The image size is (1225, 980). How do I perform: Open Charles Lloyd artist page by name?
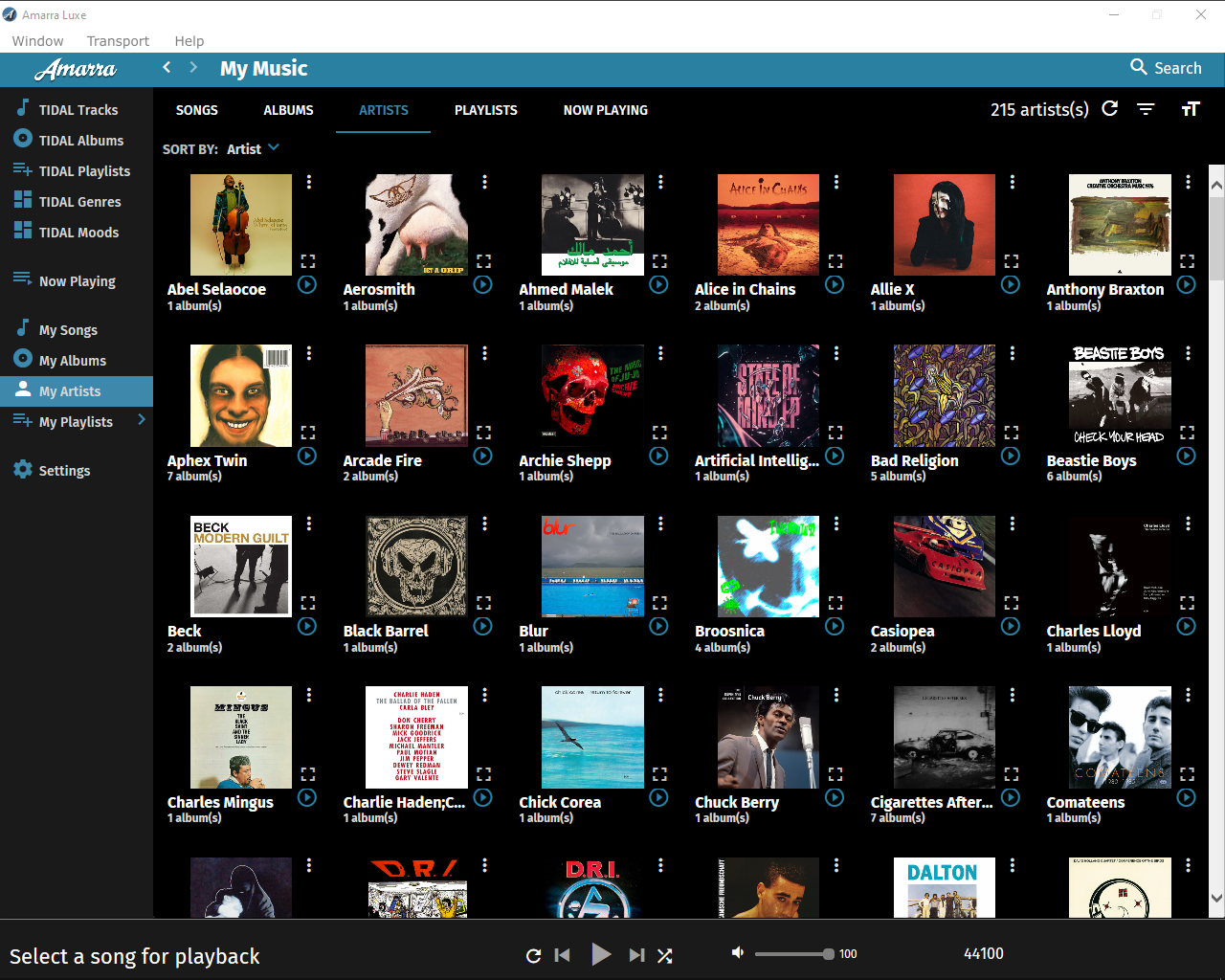coord(1094,631)
